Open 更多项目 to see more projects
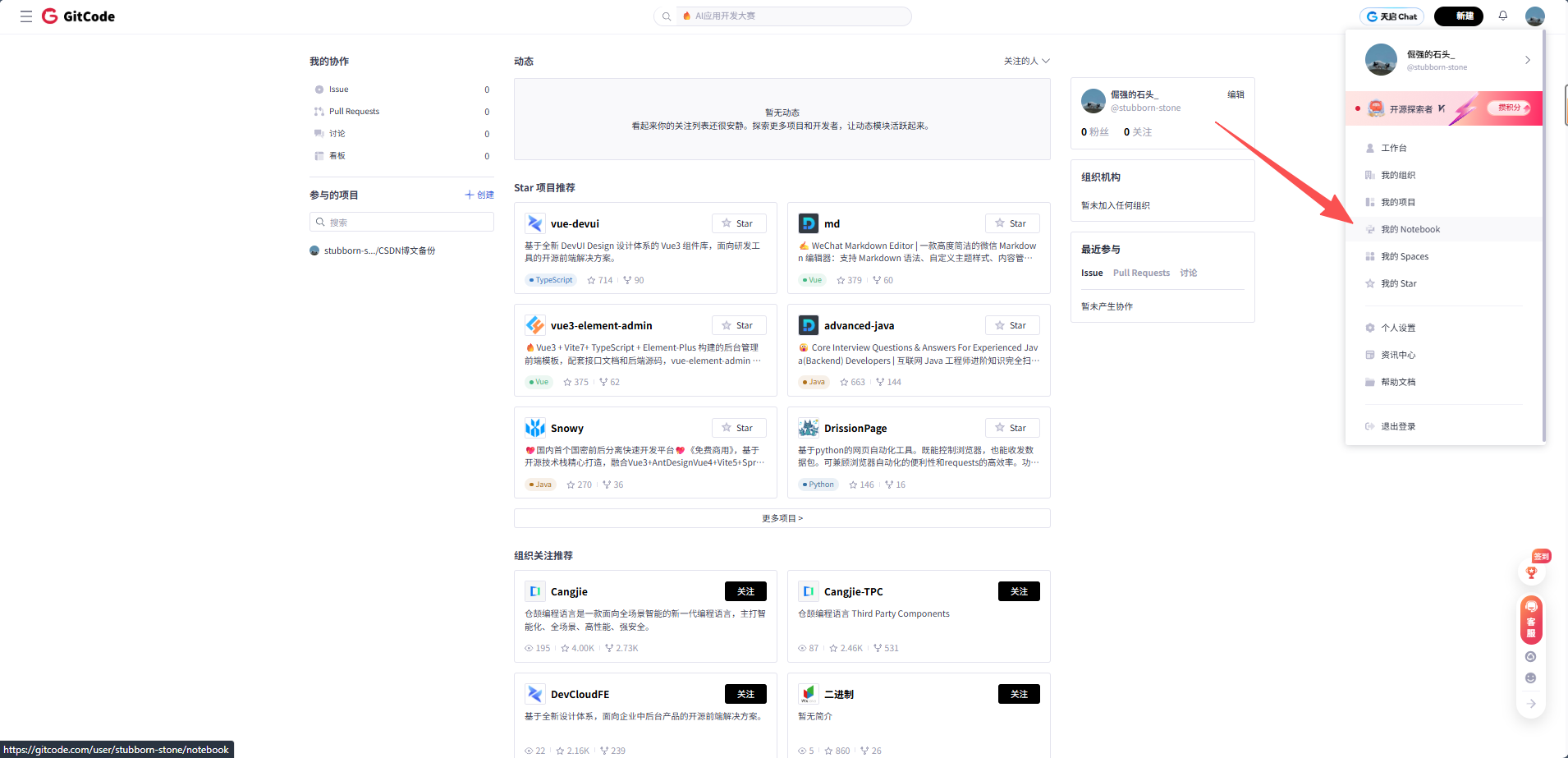This screenshot has width=1568, height=758. coord(781,517)
